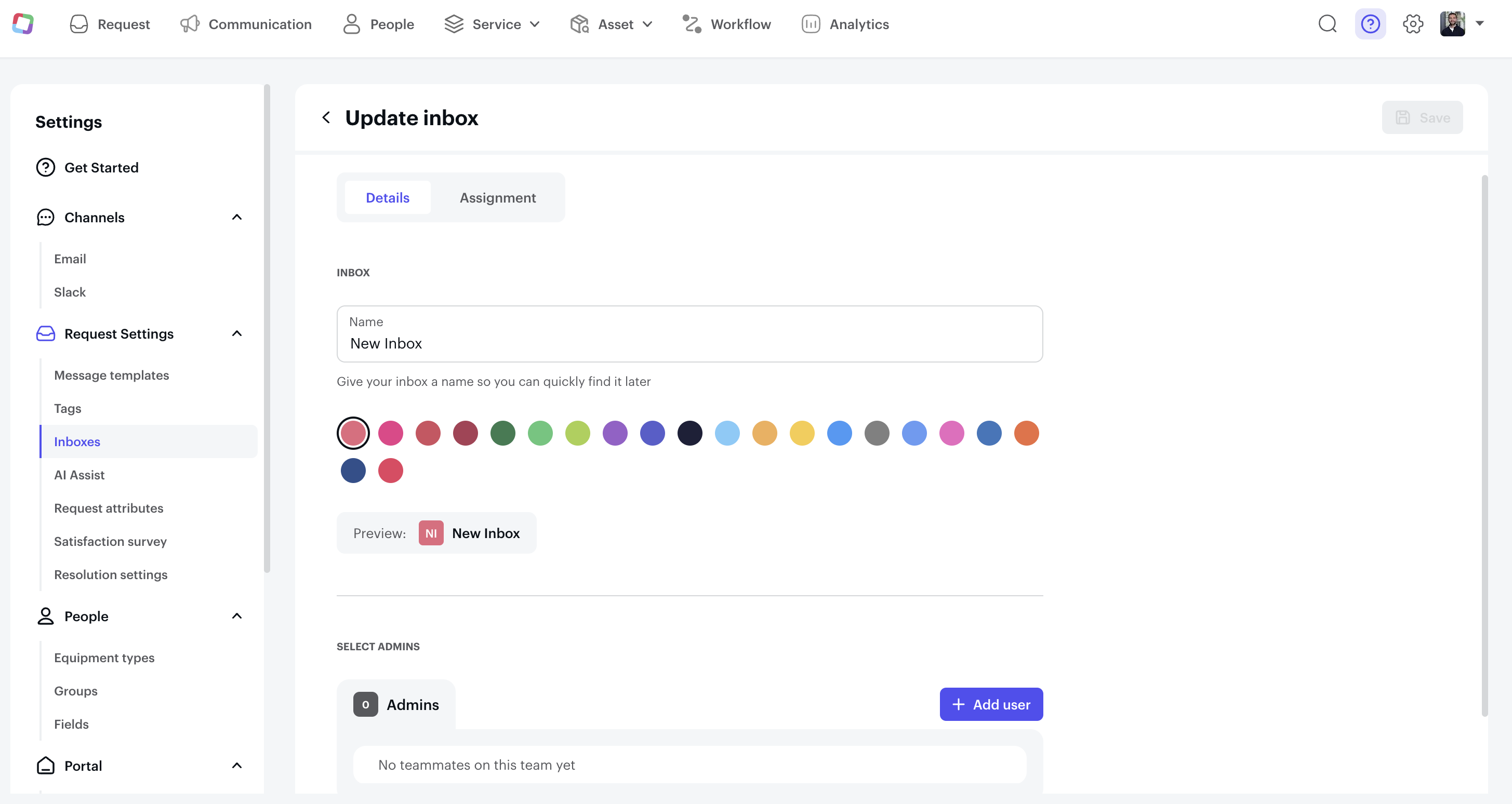Pick the dark blue swatch on second row

353,471
